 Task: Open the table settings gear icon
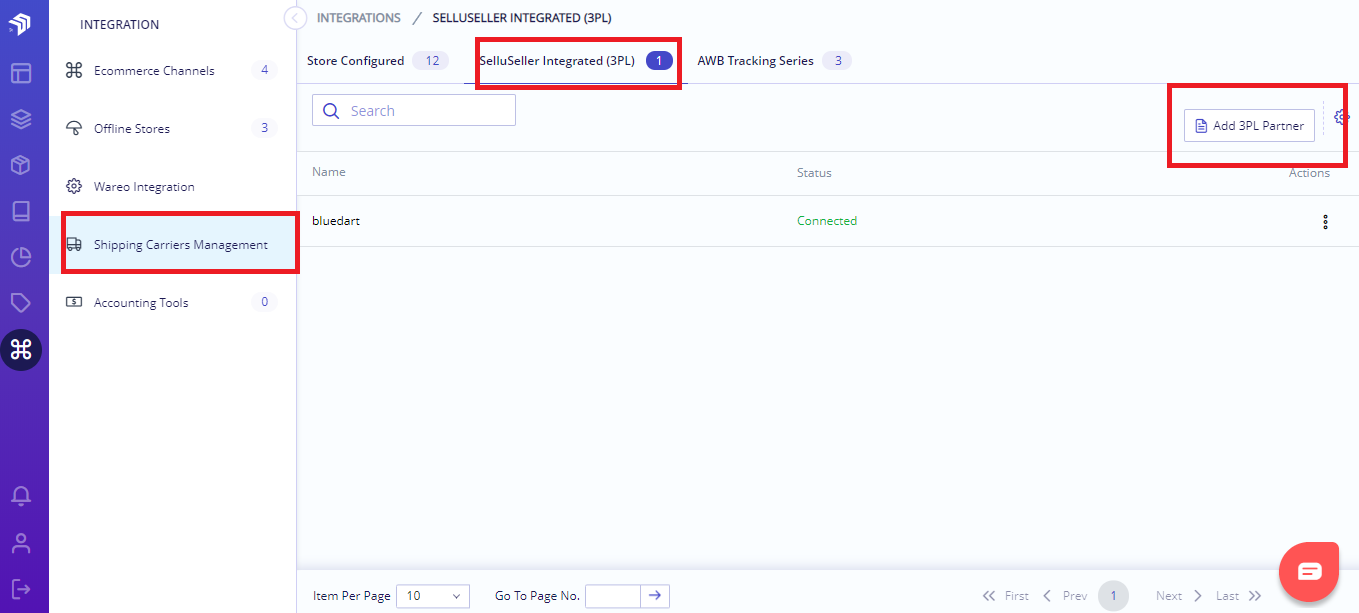[1340, 117]
